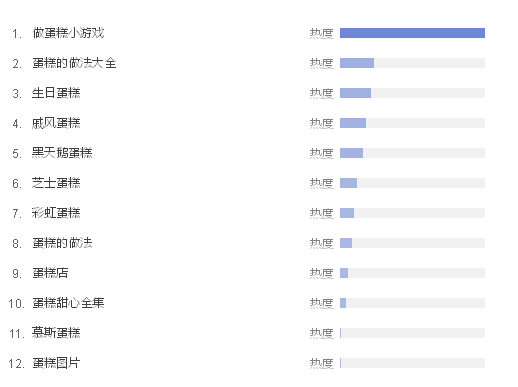The image size is (518, 387).
Task: Click the 热度 label next to 戚风蛋糕
Action: (x=321, y=123)
